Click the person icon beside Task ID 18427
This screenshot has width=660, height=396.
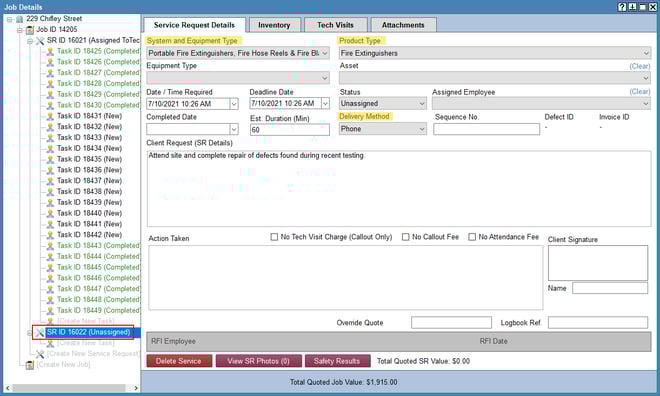pyautogui.click(x=50, y=73)
